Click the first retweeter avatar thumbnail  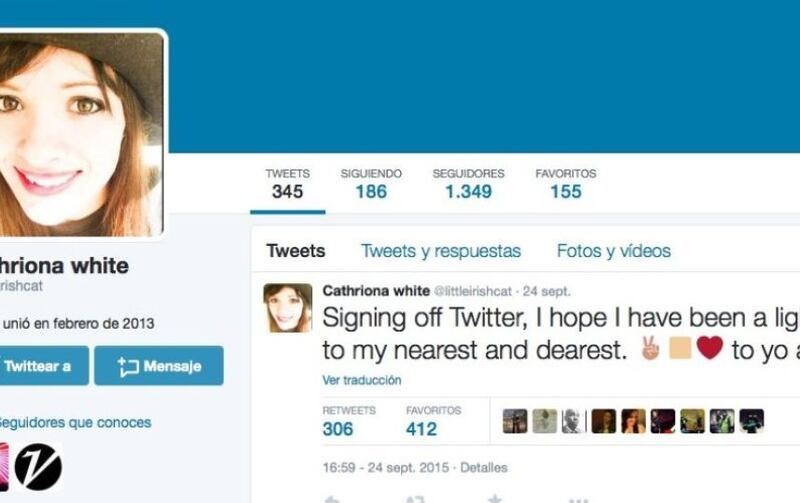coord(515,421)
